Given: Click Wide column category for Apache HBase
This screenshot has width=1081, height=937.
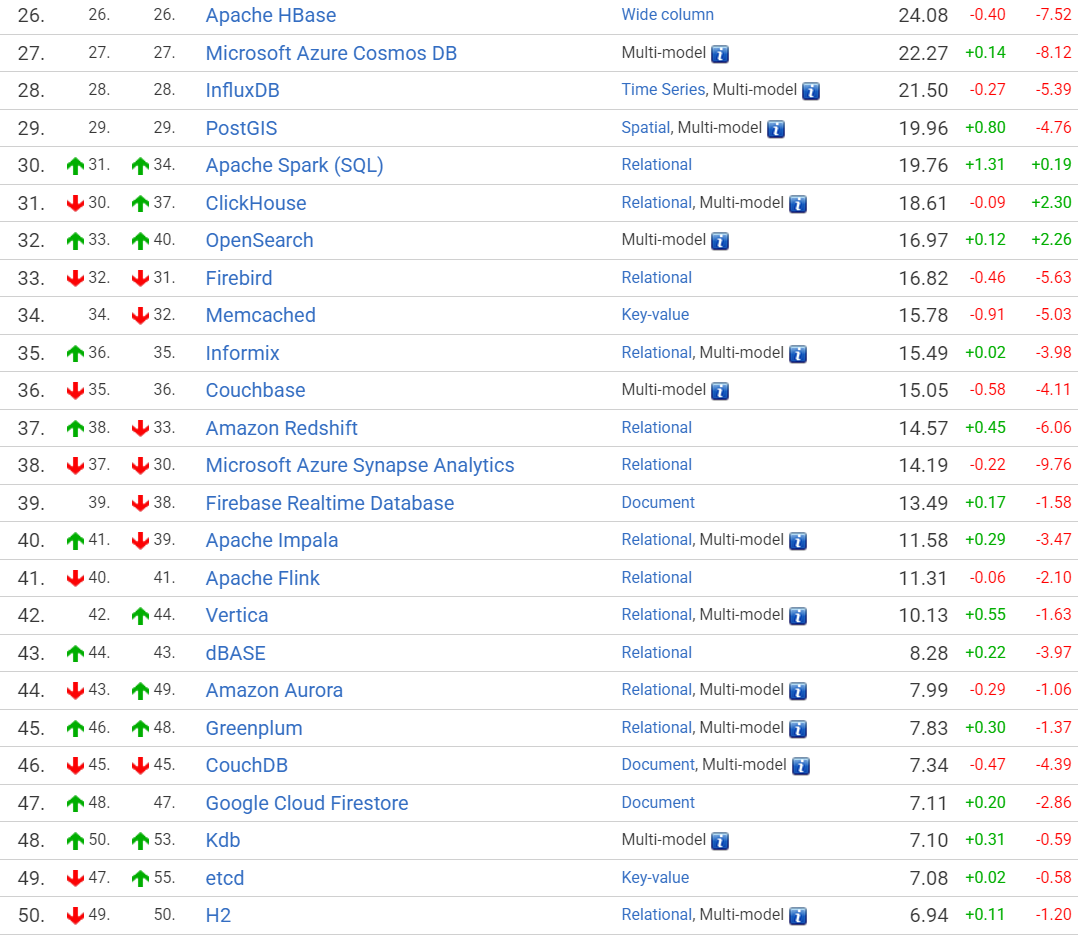Looking at the screenshot, I should pos(667,14).
